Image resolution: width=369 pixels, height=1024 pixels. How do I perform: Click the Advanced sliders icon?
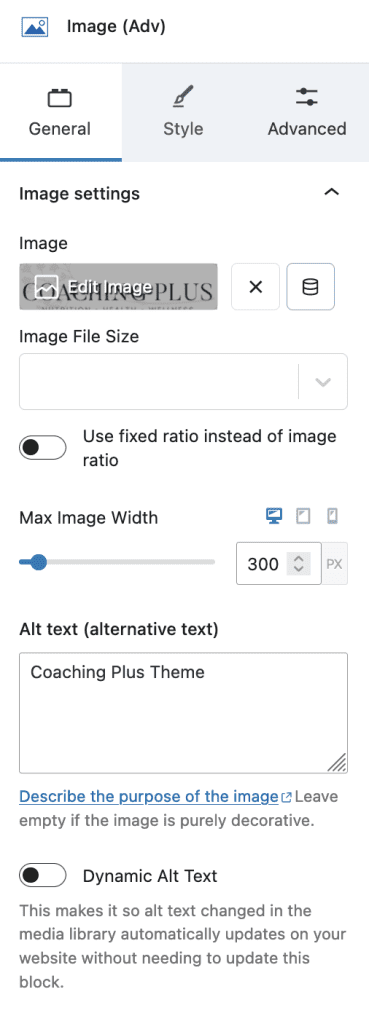click(x=306, y=97)
